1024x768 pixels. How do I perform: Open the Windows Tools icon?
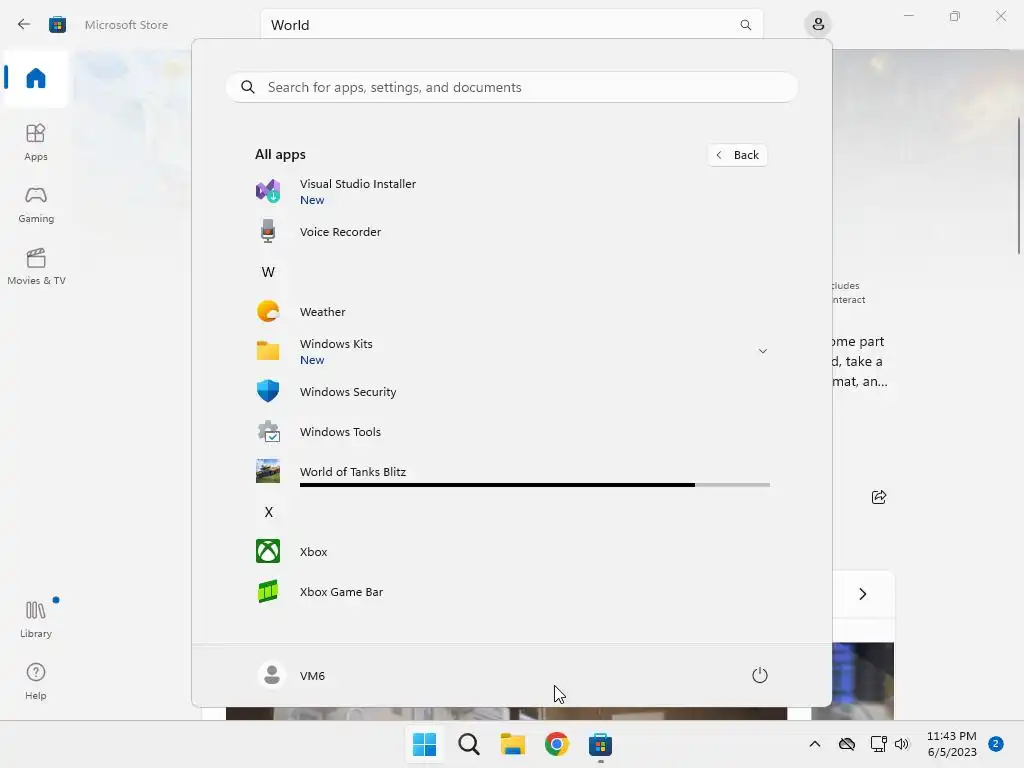tap(268, 432)
